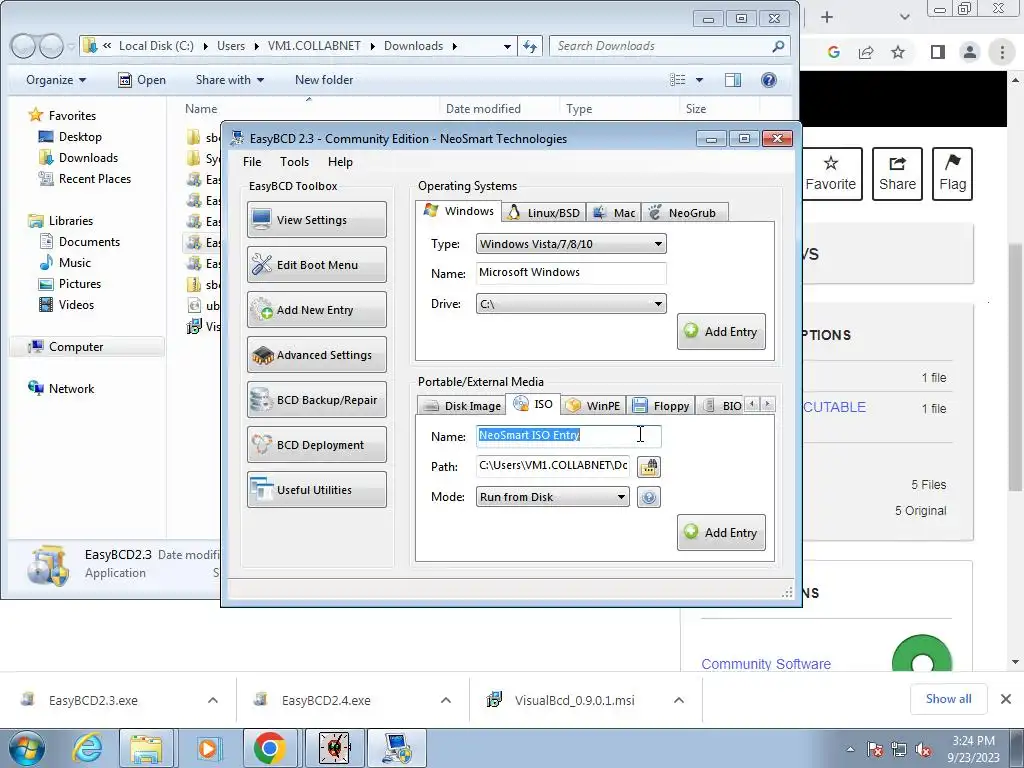Click Explorer help question-mark icon
Screen dimensions: 1024x768
pyautogui.click(x=769, y=80)
